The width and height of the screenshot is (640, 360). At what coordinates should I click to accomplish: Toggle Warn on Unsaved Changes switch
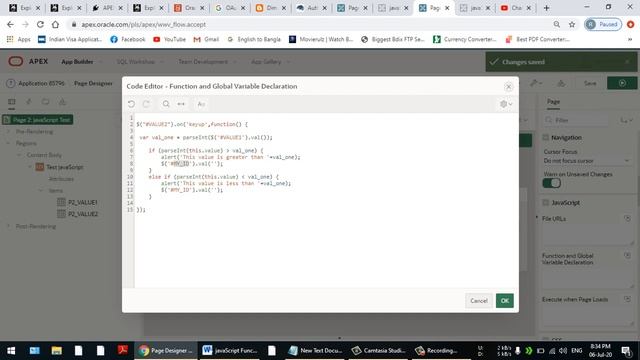point(551,183)
